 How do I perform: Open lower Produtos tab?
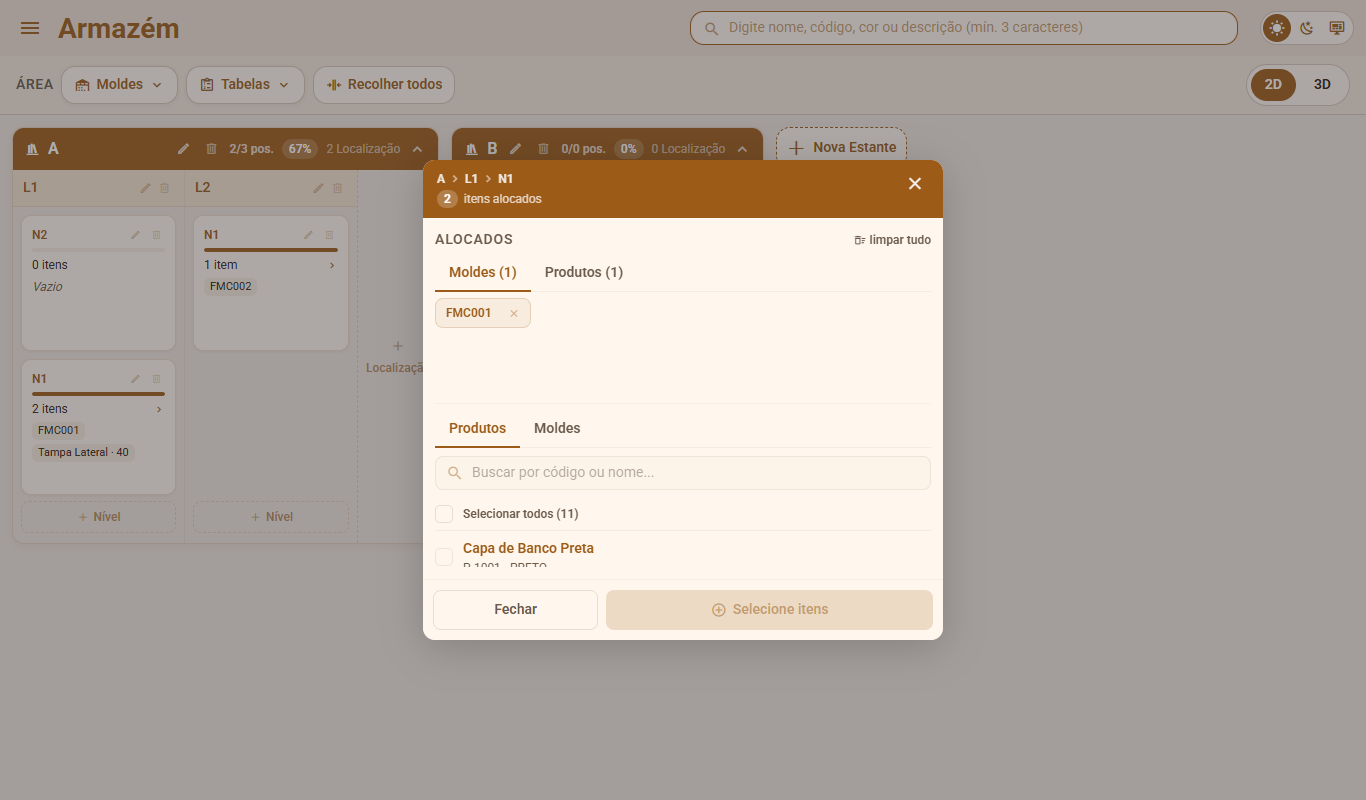477,428
